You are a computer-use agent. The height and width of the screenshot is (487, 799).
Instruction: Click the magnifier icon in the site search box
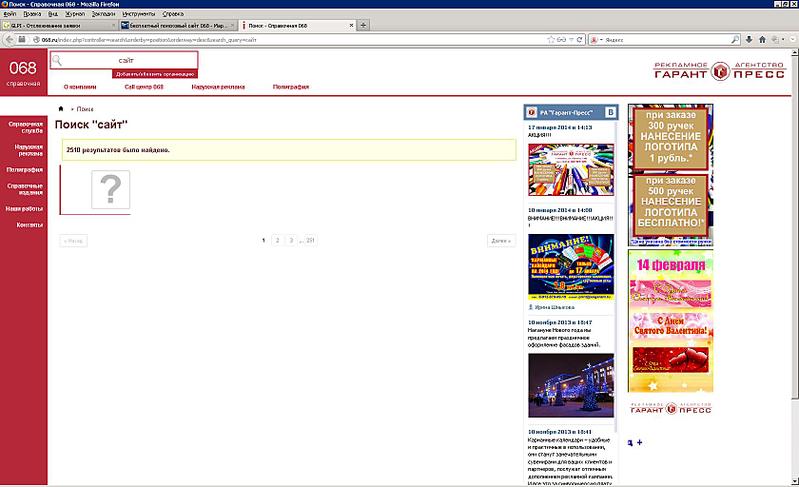[x=59, y=61]
